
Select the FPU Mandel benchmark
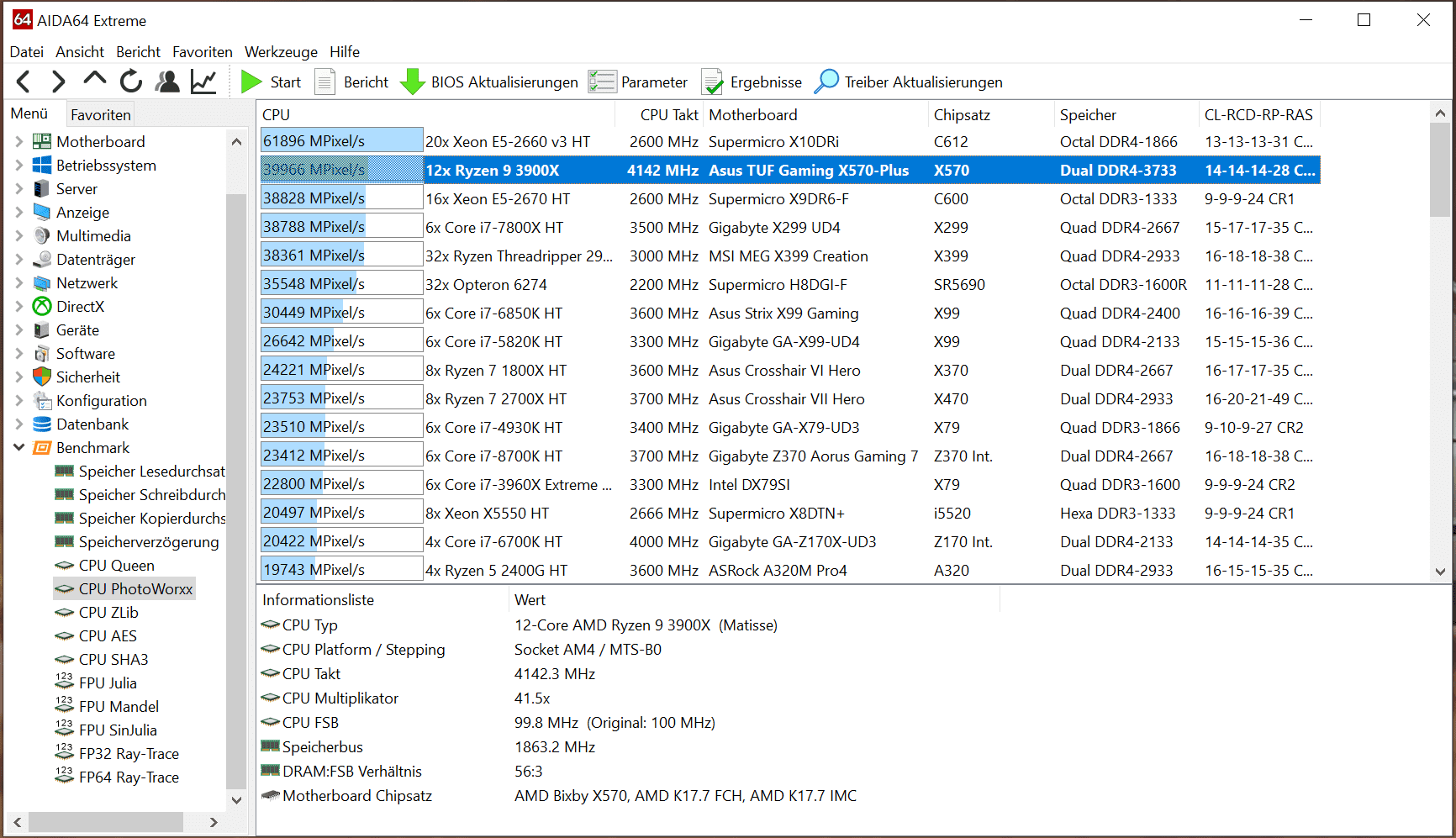119,706
